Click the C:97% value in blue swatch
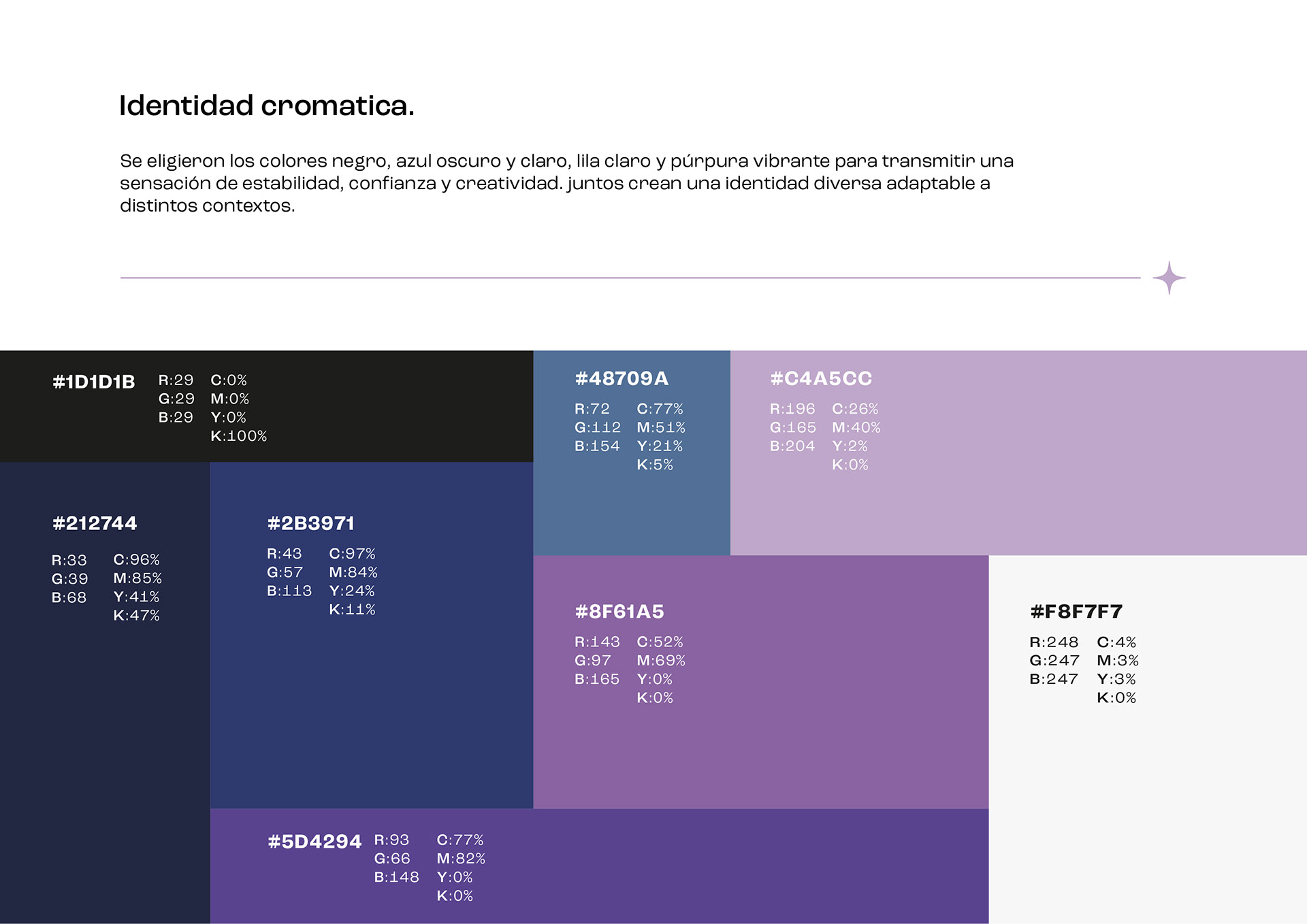Image resolution: width=1307 pixels, height=924 pixels. (352, 554)
